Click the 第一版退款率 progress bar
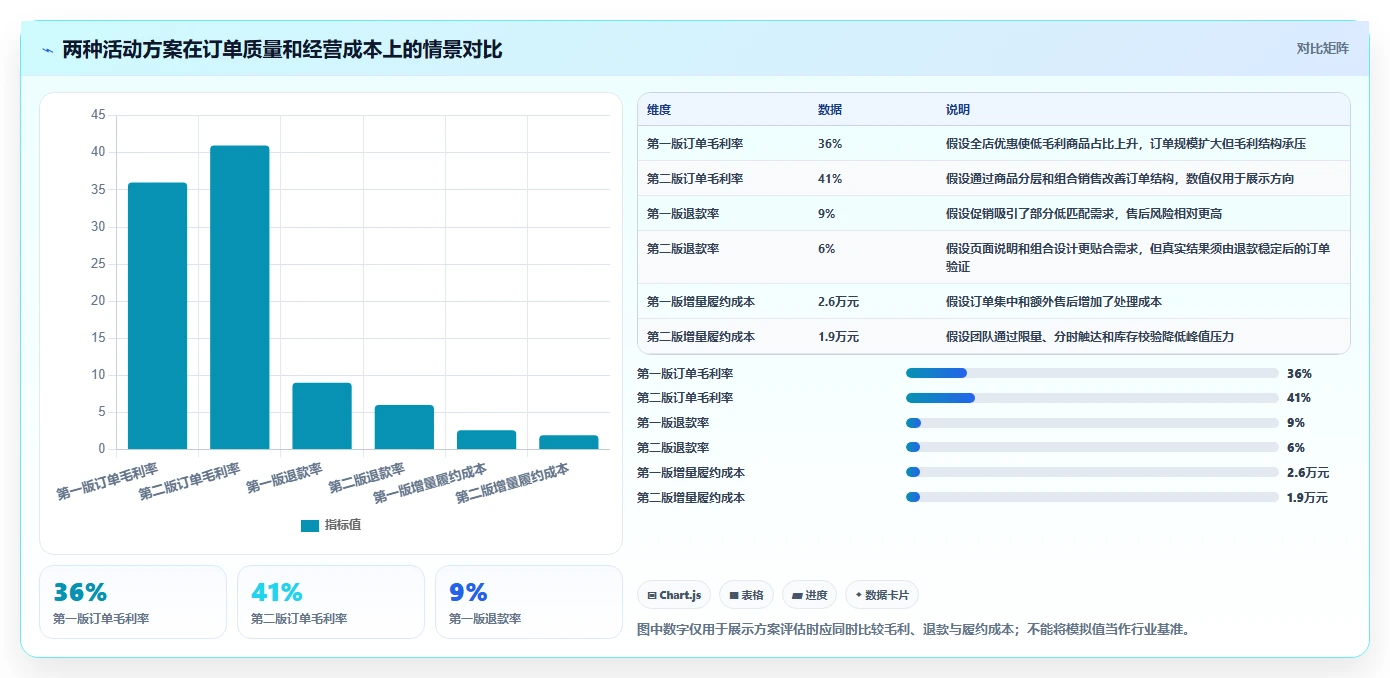 tap(1092, 423)
